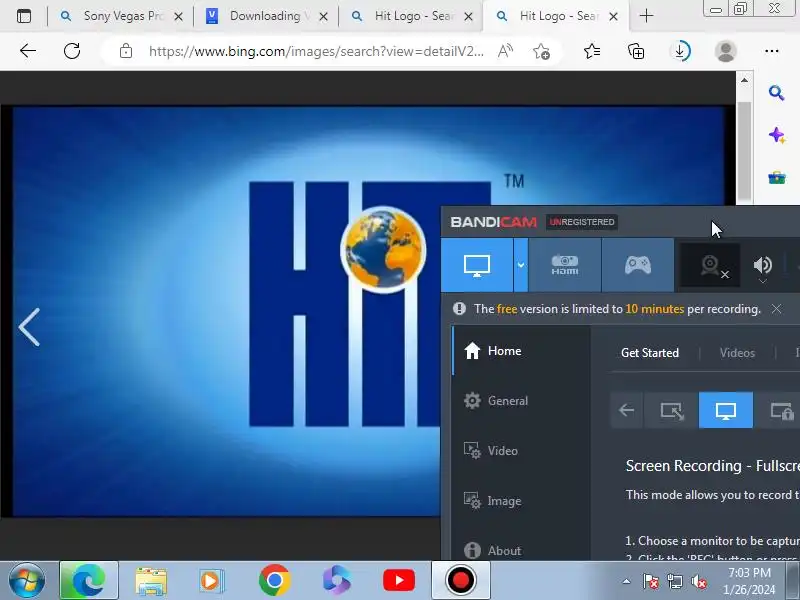The image size is (800, 600).
Task: Switch to Downloading tab
Action: click(x=268, y=16)
